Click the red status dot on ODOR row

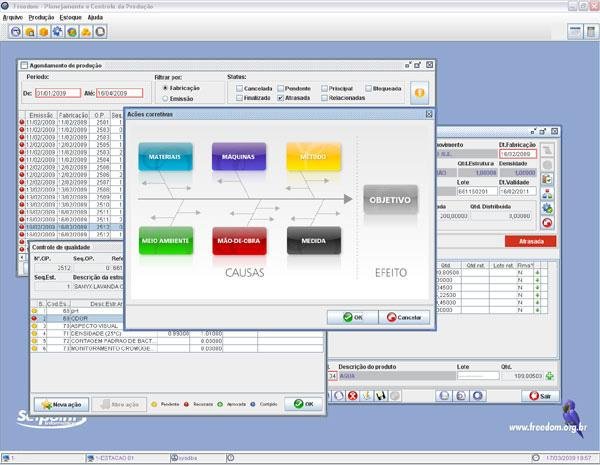point(34,318)
